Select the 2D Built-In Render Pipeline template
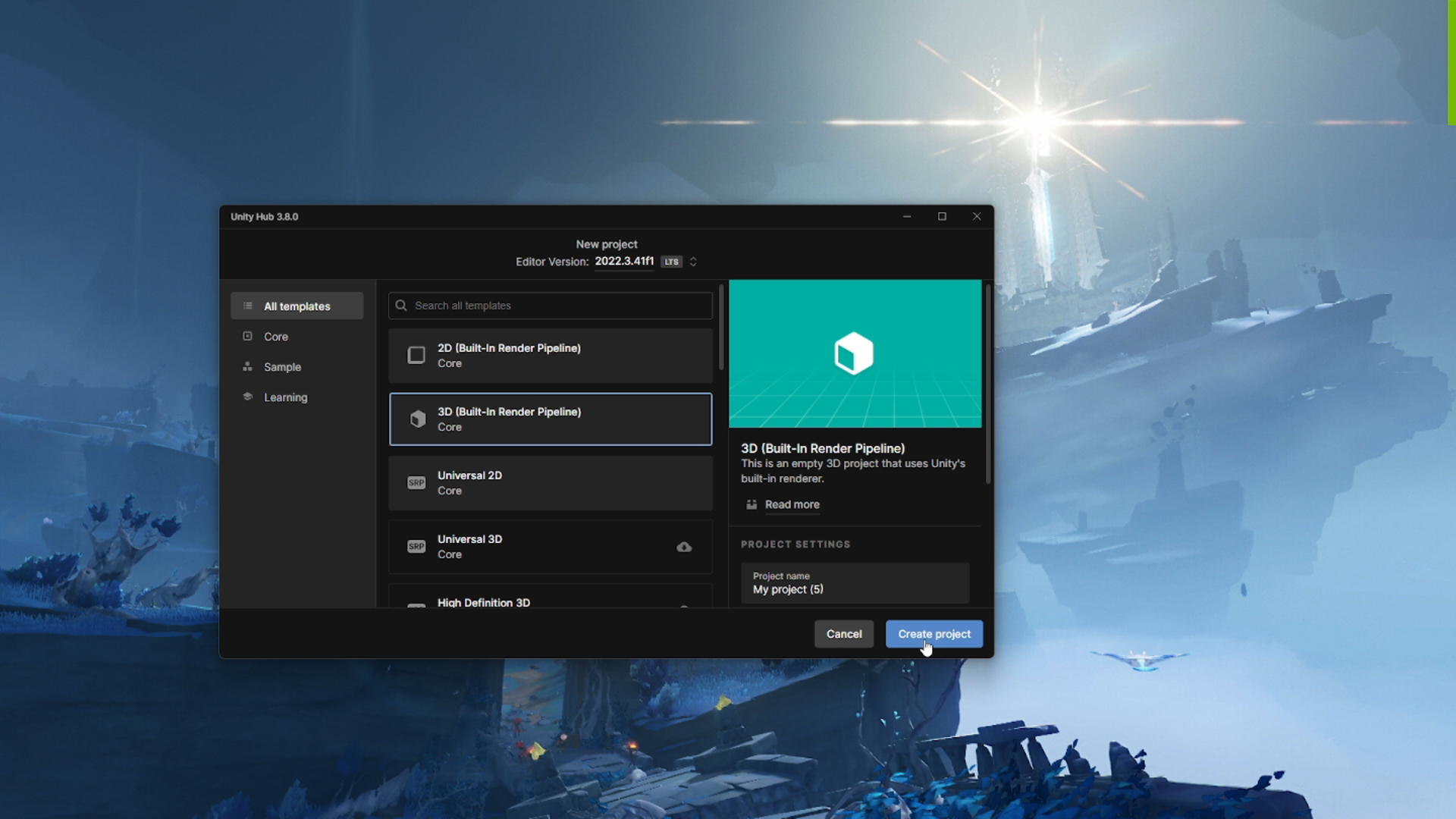Viewport: 1456px width, 819px height. click(550, 355)
